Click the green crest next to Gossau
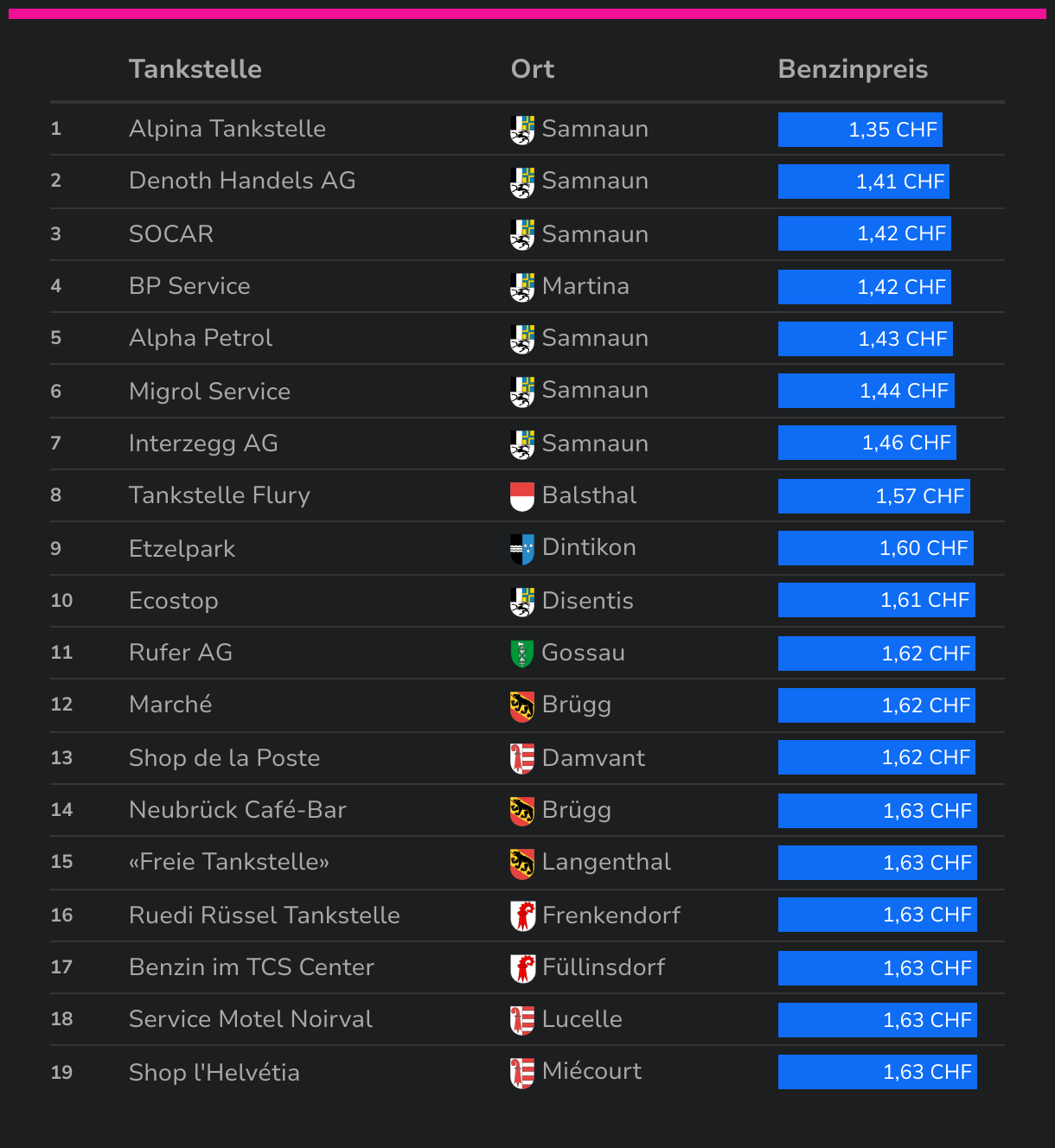The image size is (1055, 1148). point(522,654)
